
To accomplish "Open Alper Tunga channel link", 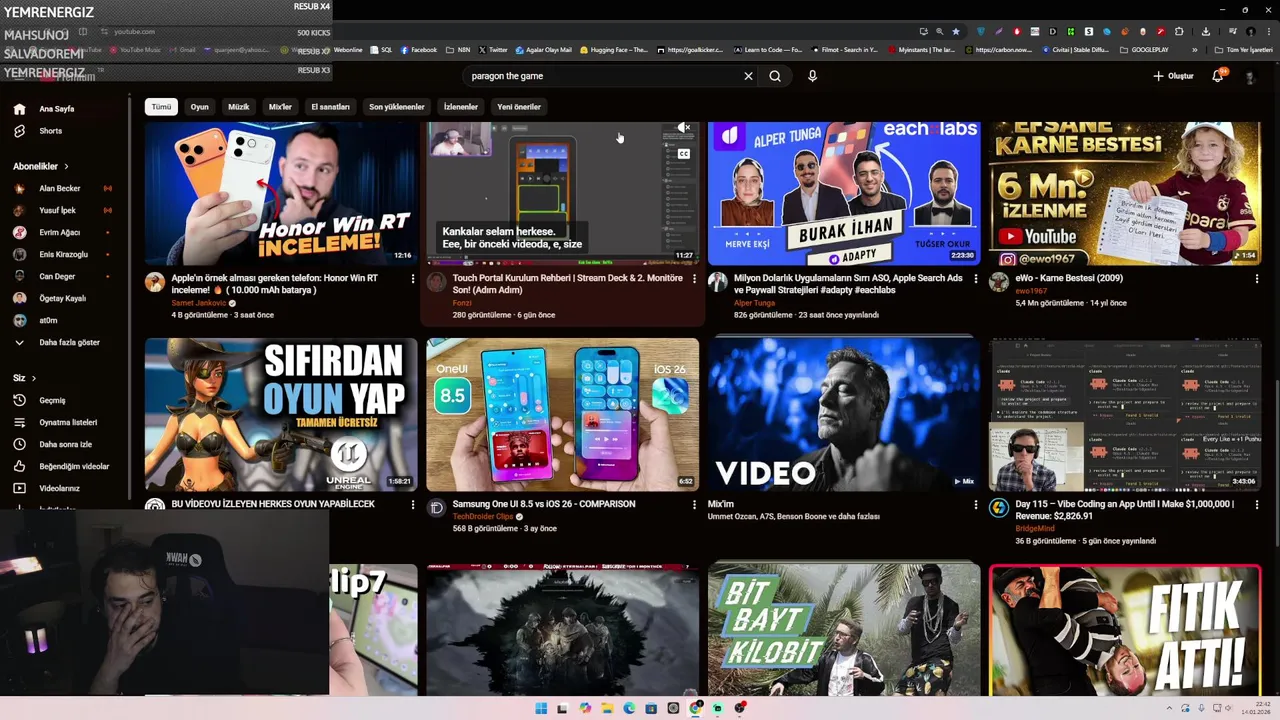I will pos(755,303).
